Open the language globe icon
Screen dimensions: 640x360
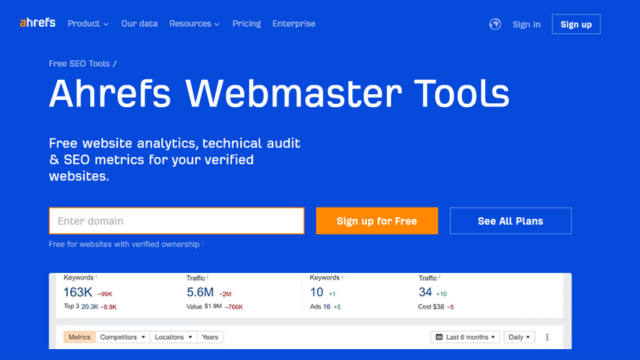click(x=495, y=24)
